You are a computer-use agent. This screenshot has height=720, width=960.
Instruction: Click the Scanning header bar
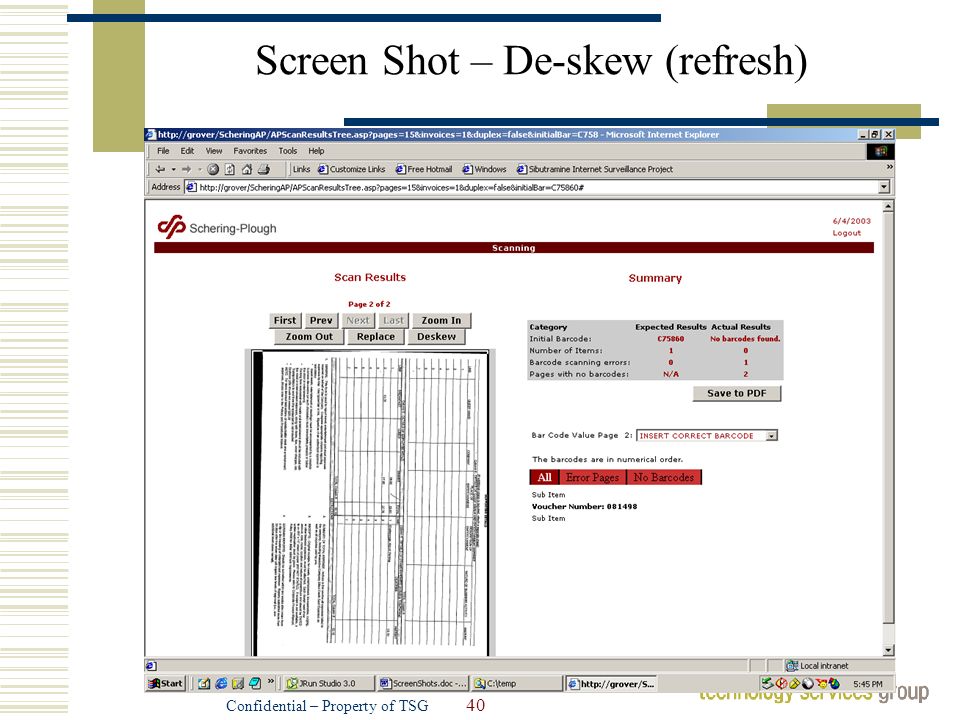pos(514,248)
